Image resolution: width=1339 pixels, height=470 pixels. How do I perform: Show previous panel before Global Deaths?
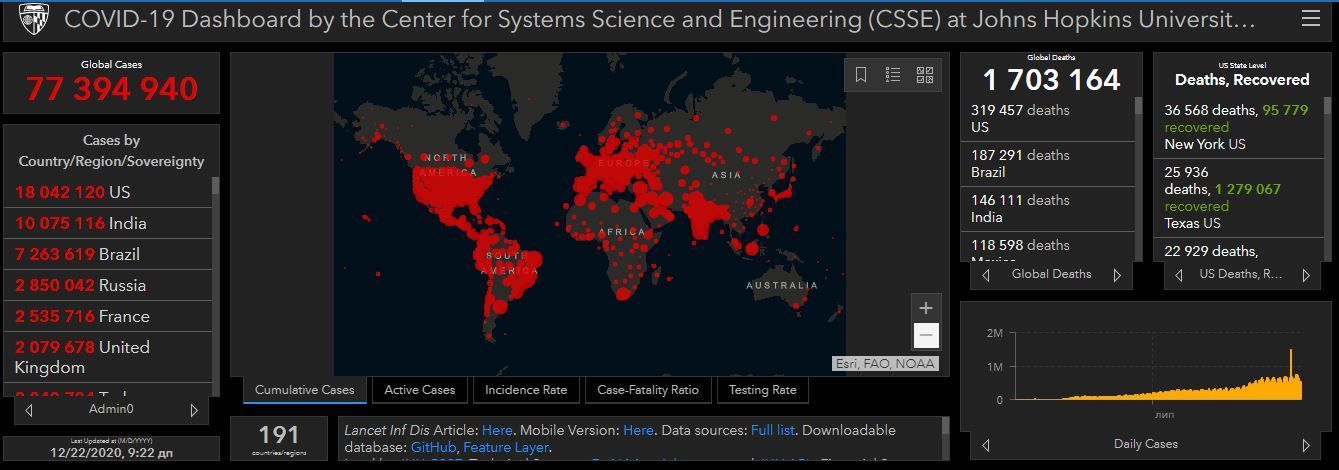click(986, 275)
